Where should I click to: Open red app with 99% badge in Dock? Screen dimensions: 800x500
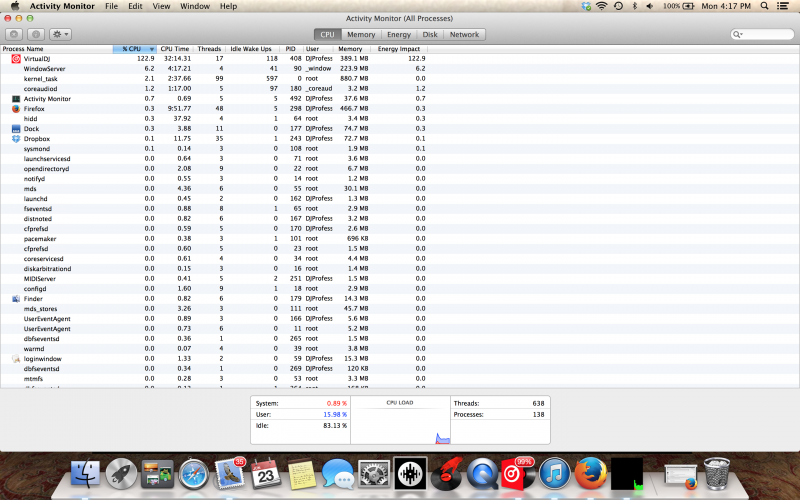coord(518,472)
